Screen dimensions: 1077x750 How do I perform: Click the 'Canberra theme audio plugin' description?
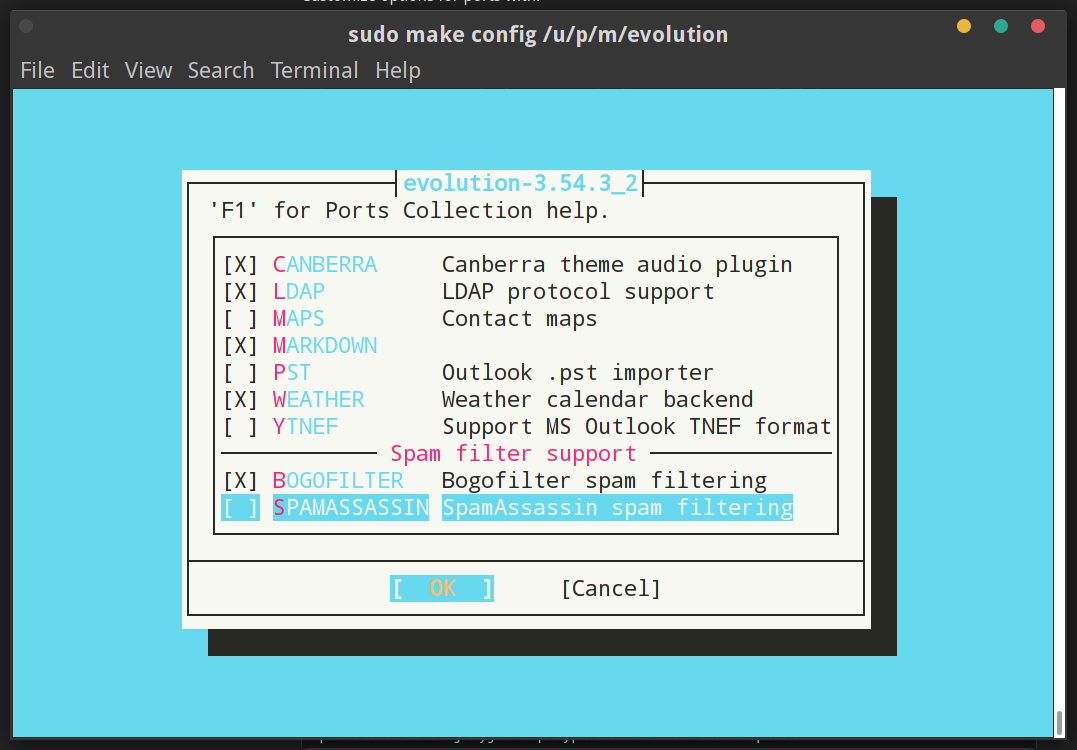point(617,264)
